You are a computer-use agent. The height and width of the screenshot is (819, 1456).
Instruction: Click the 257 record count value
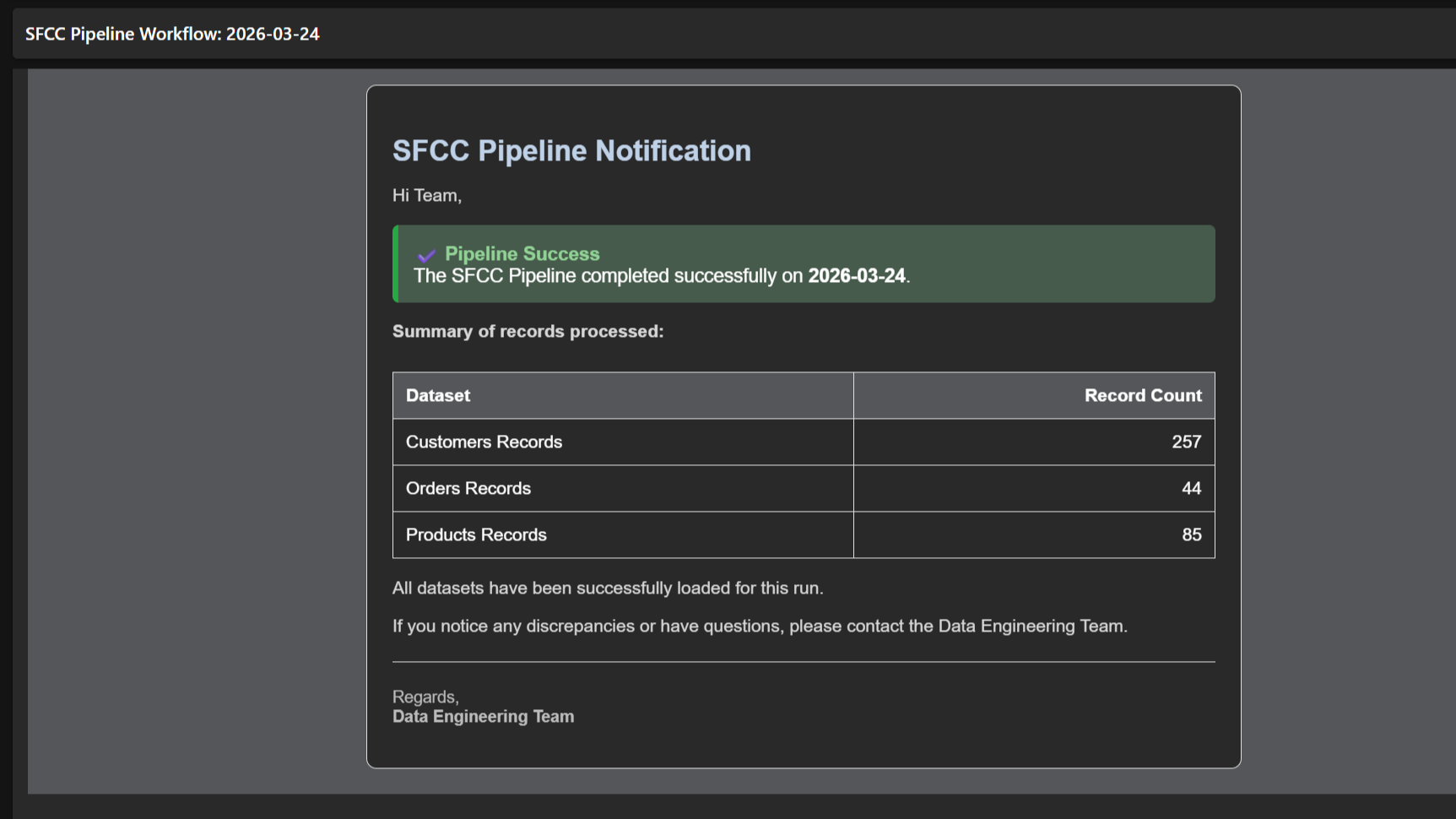click(1186, 442)
